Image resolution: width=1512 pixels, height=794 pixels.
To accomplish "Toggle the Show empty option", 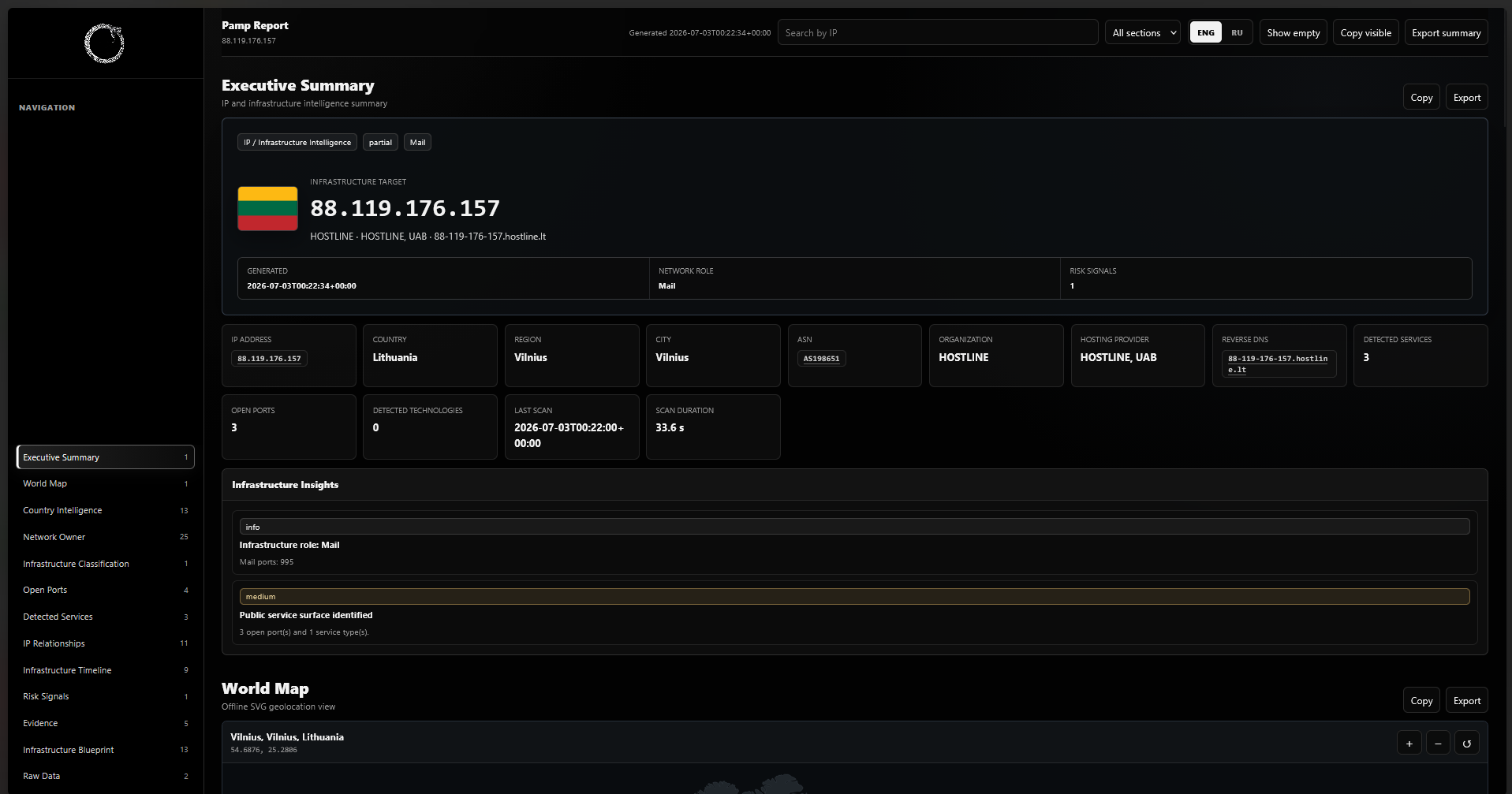I will 1293,32.
